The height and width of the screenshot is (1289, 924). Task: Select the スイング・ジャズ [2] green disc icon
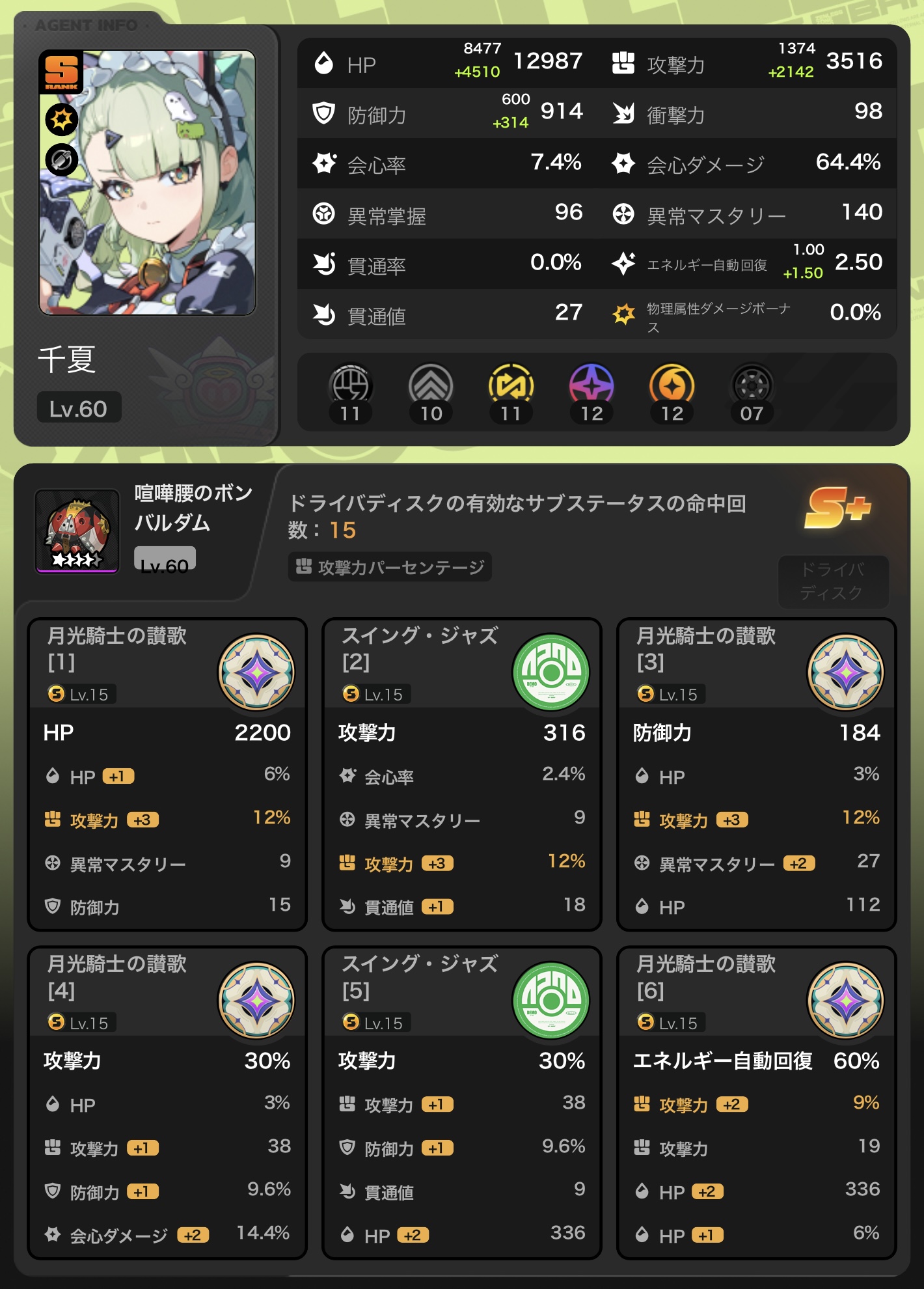click(551, 672)
